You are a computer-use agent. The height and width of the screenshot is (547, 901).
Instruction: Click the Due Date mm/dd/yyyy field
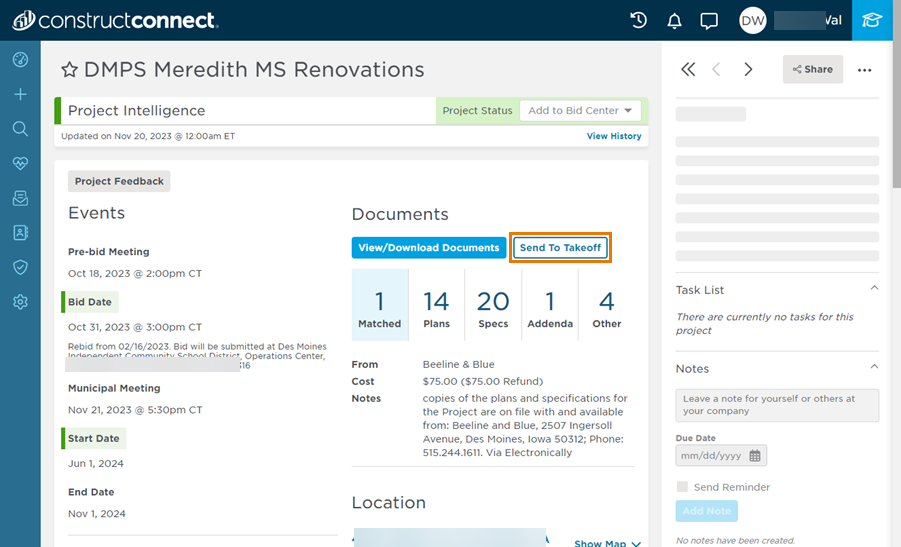(721, 456)
